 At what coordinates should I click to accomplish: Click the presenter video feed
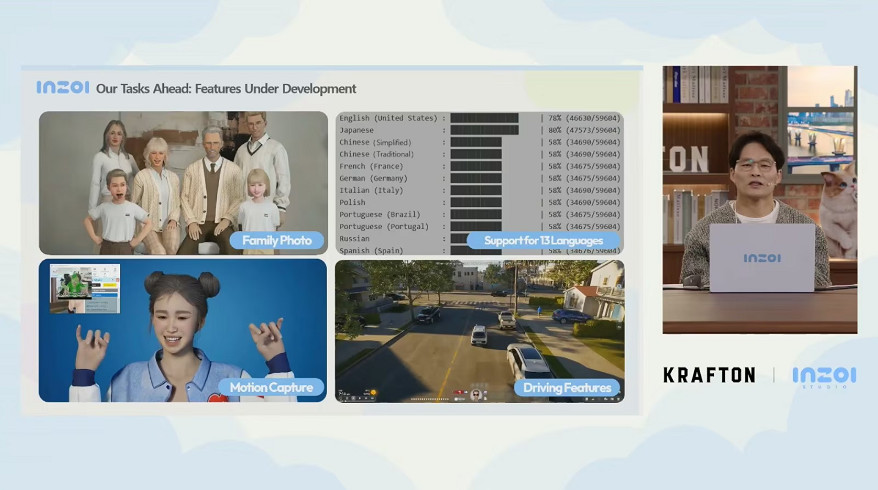(x=759, y=199)
